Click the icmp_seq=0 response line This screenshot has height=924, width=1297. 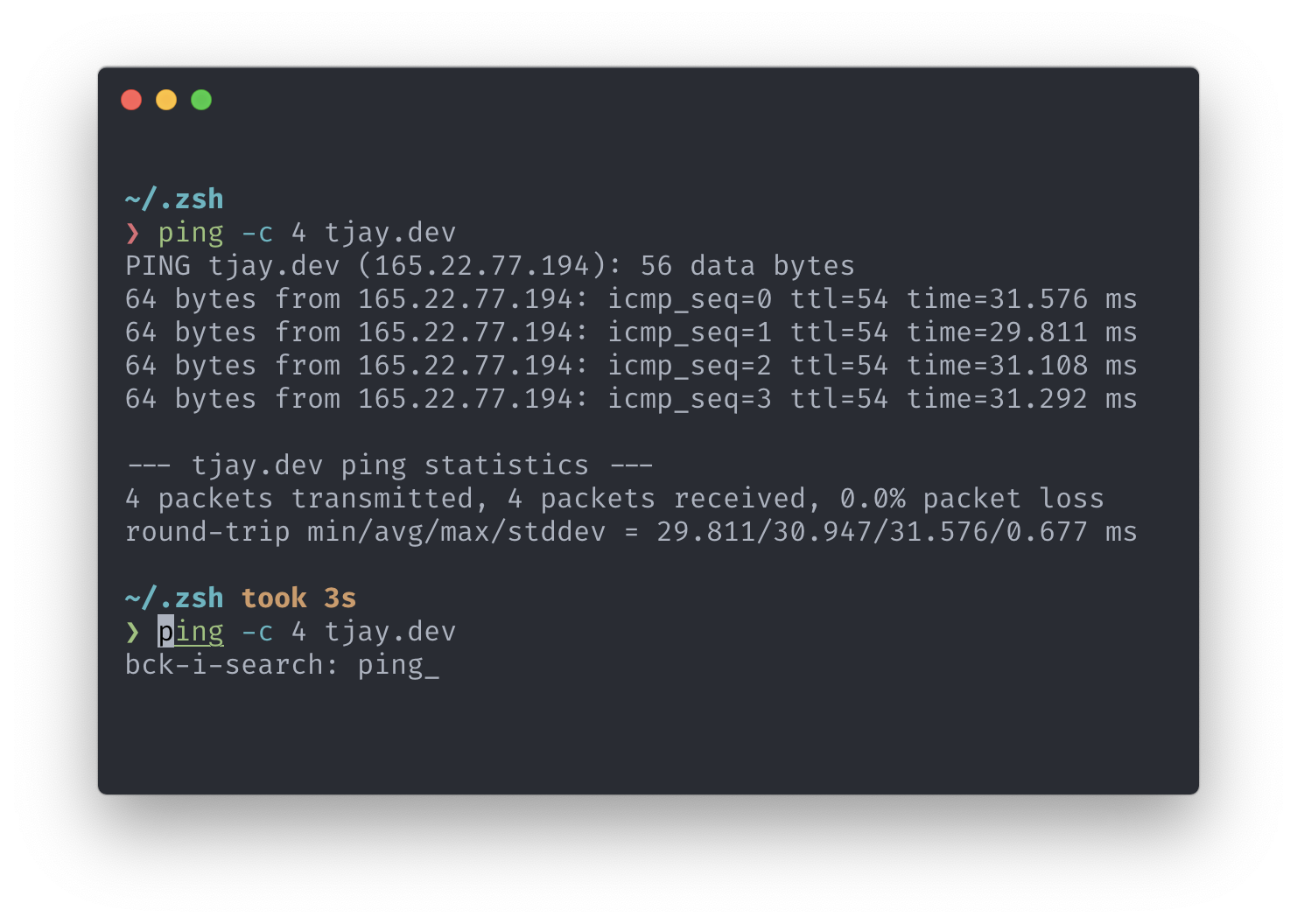coord(631,299)
